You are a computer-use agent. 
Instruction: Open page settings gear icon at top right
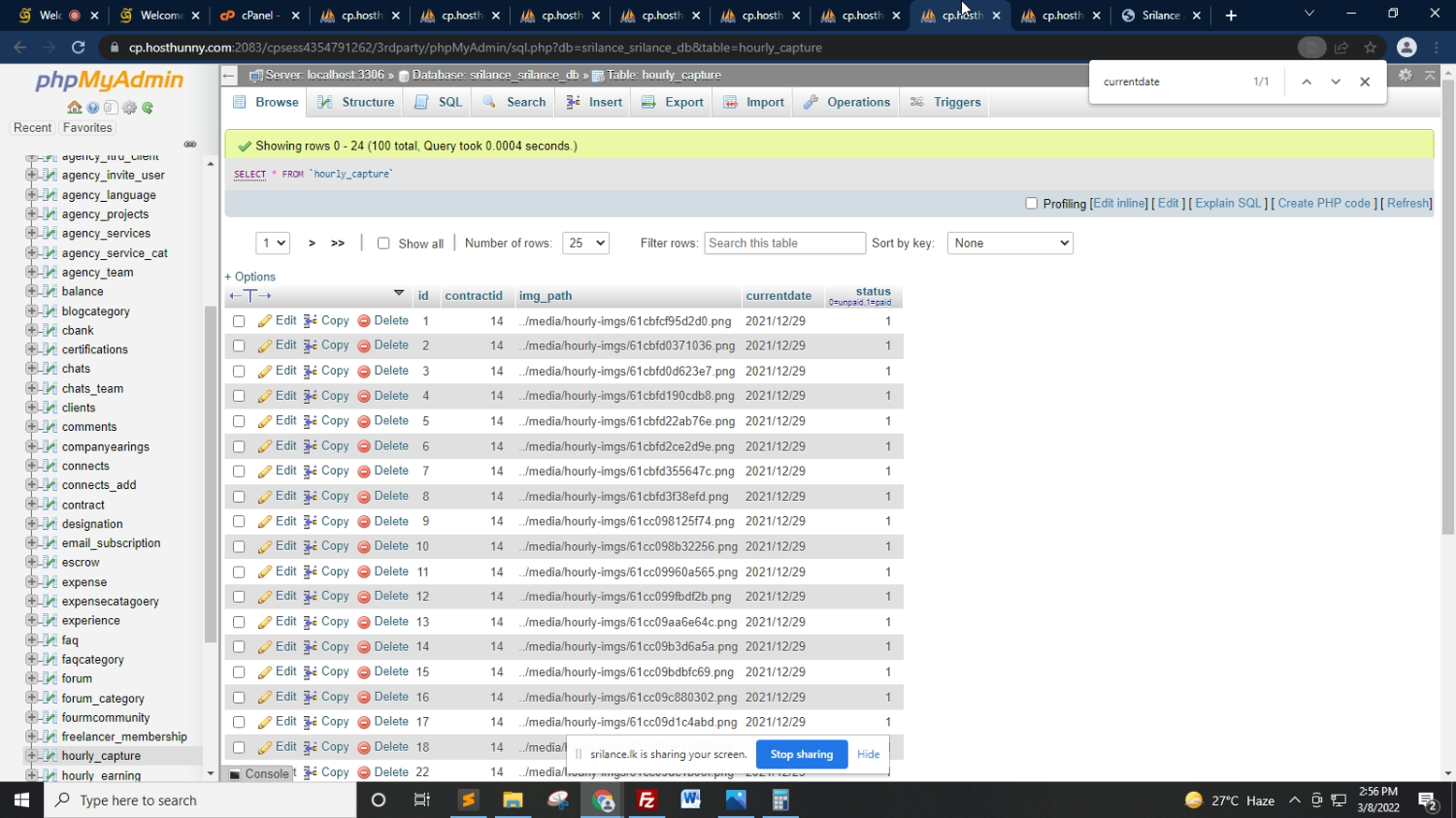(x=1405, y=75)
